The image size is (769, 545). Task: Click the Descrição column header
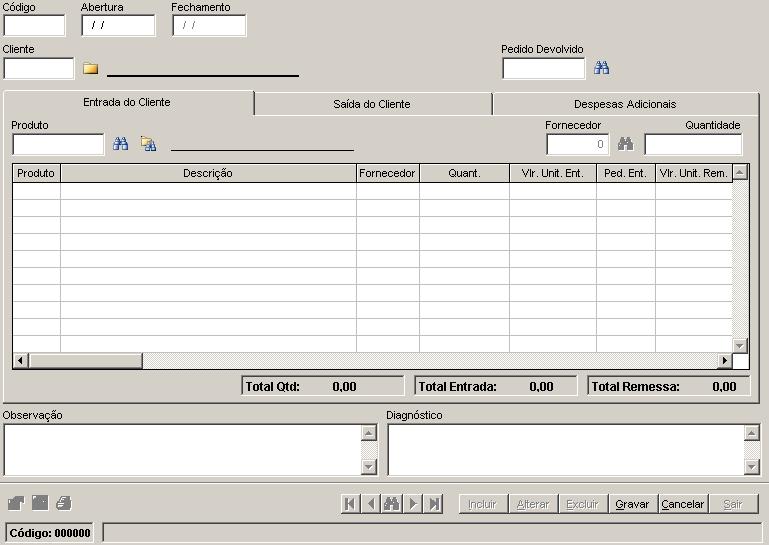tap(208, 173)
